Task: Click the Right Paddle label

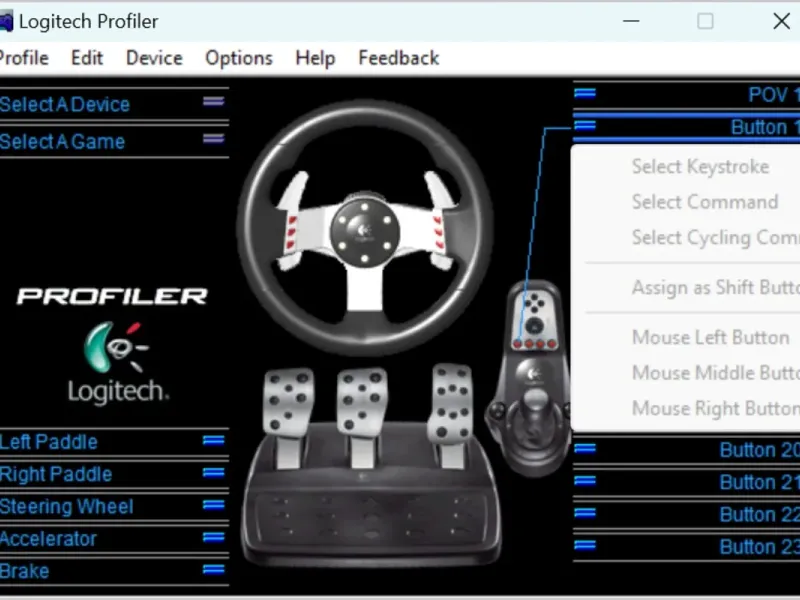Action: point(56,474)
